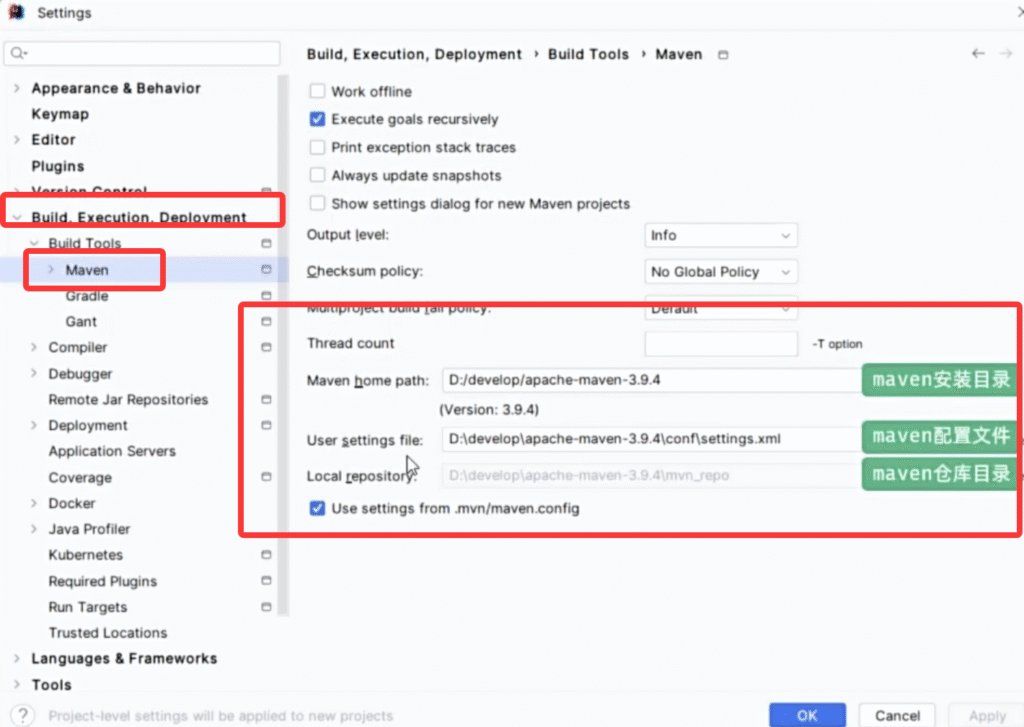
Task: Select Keymap in the settings tree
Action: pyautogui.click(x=60, y=114)
